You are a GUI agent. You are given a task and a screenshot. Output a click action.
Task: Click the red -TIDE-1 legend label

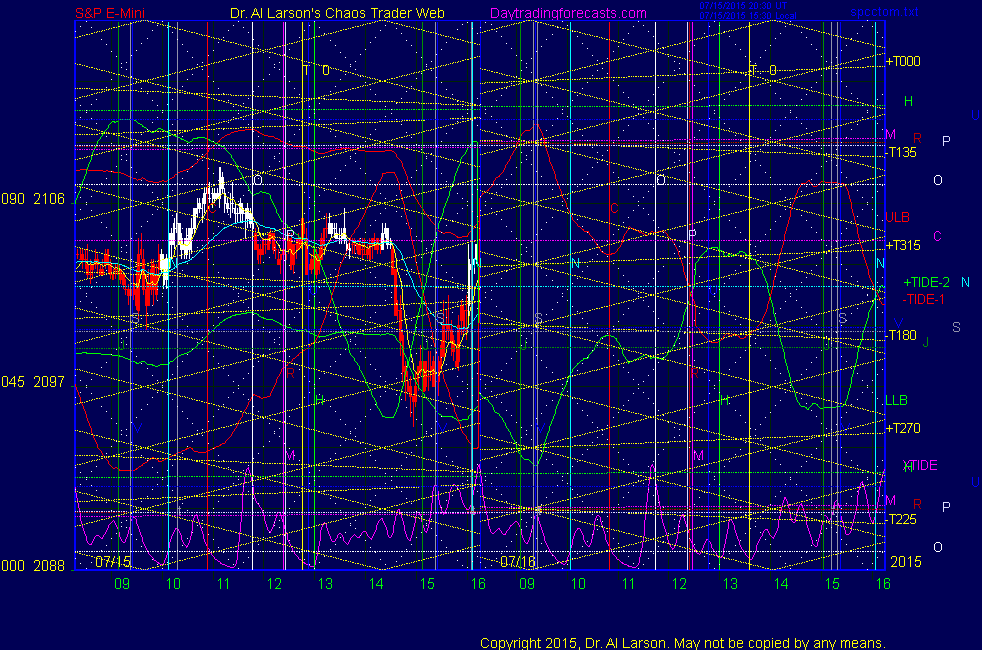923,299
